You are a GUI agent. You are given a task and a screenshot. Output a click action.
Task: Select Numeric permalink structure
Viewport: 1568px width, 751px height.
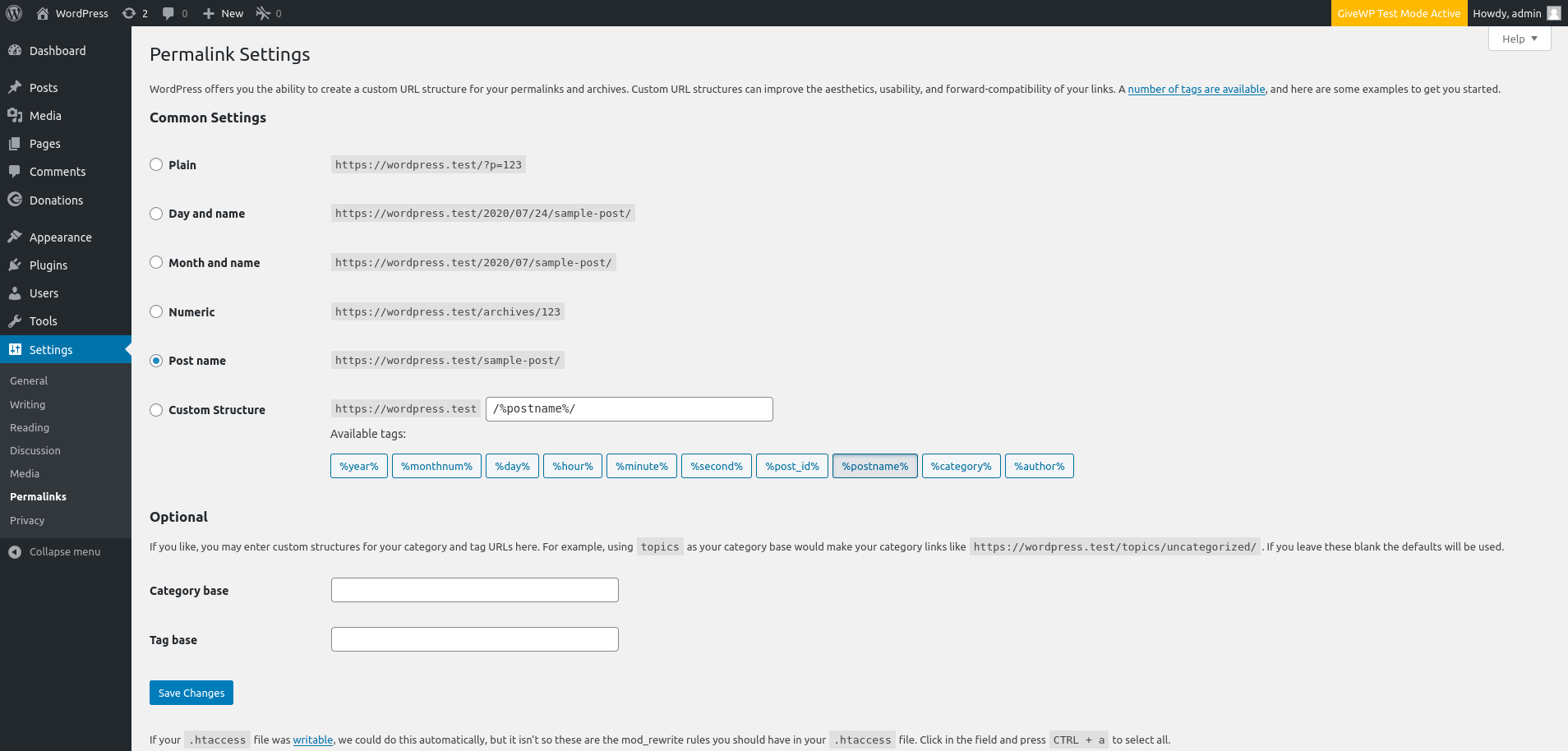coord(156,311)
